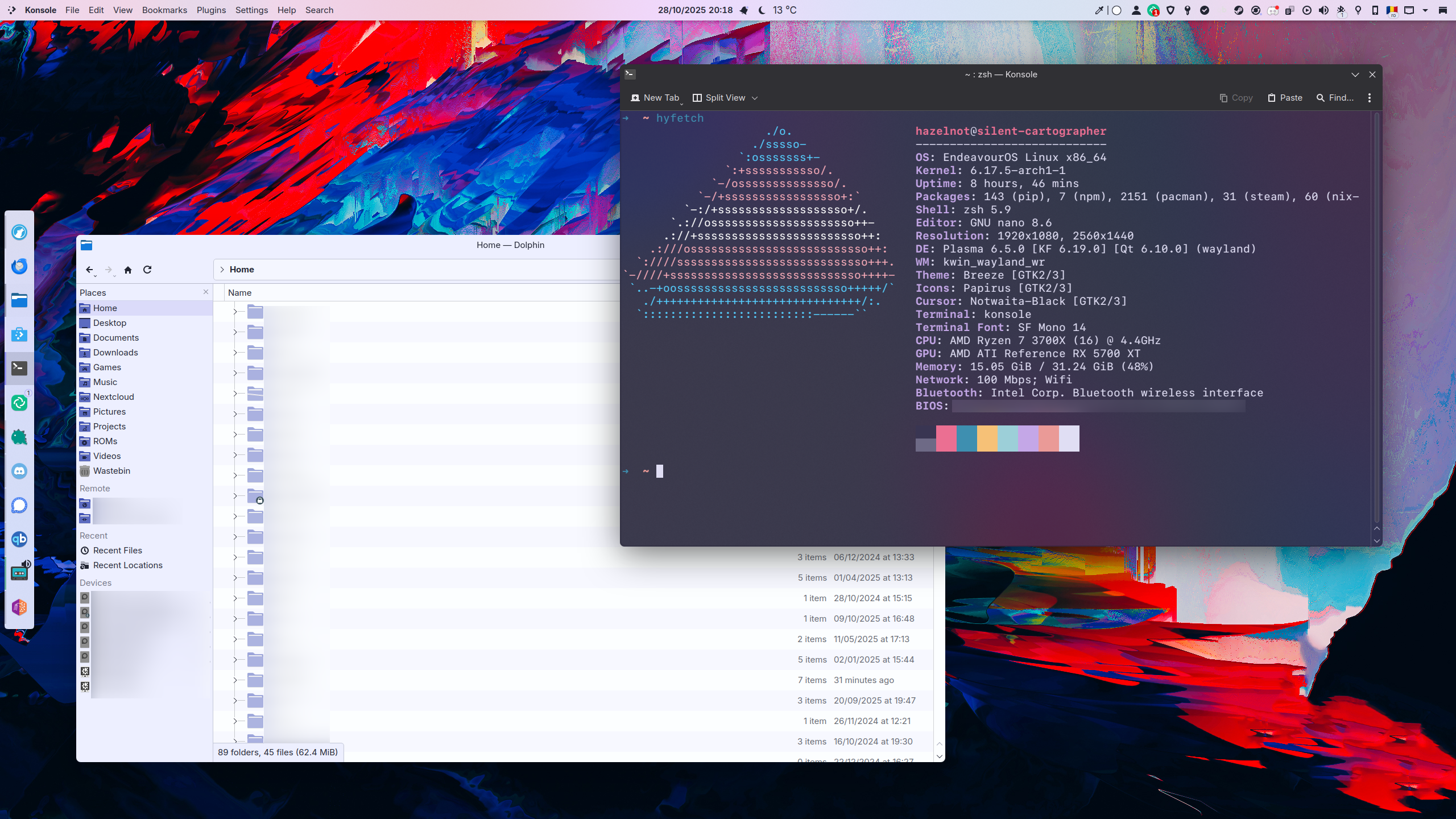Launch Konsole from the dock terminal icon

coord(19,369)
